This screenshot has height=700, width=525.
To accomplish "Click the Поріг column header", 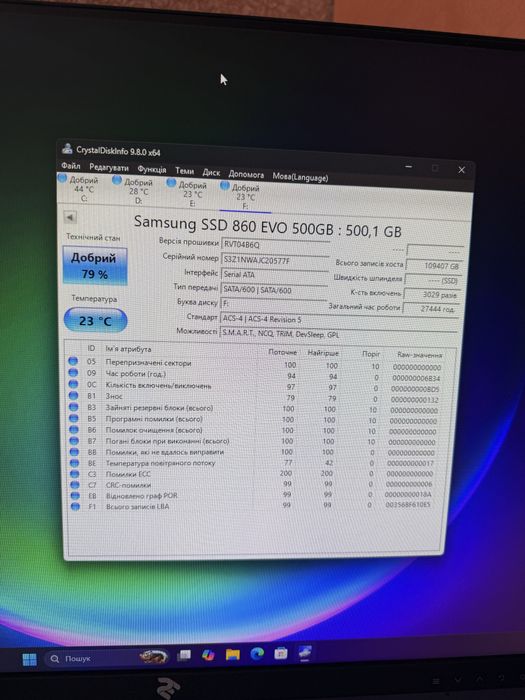I will (x=371, y=354).
